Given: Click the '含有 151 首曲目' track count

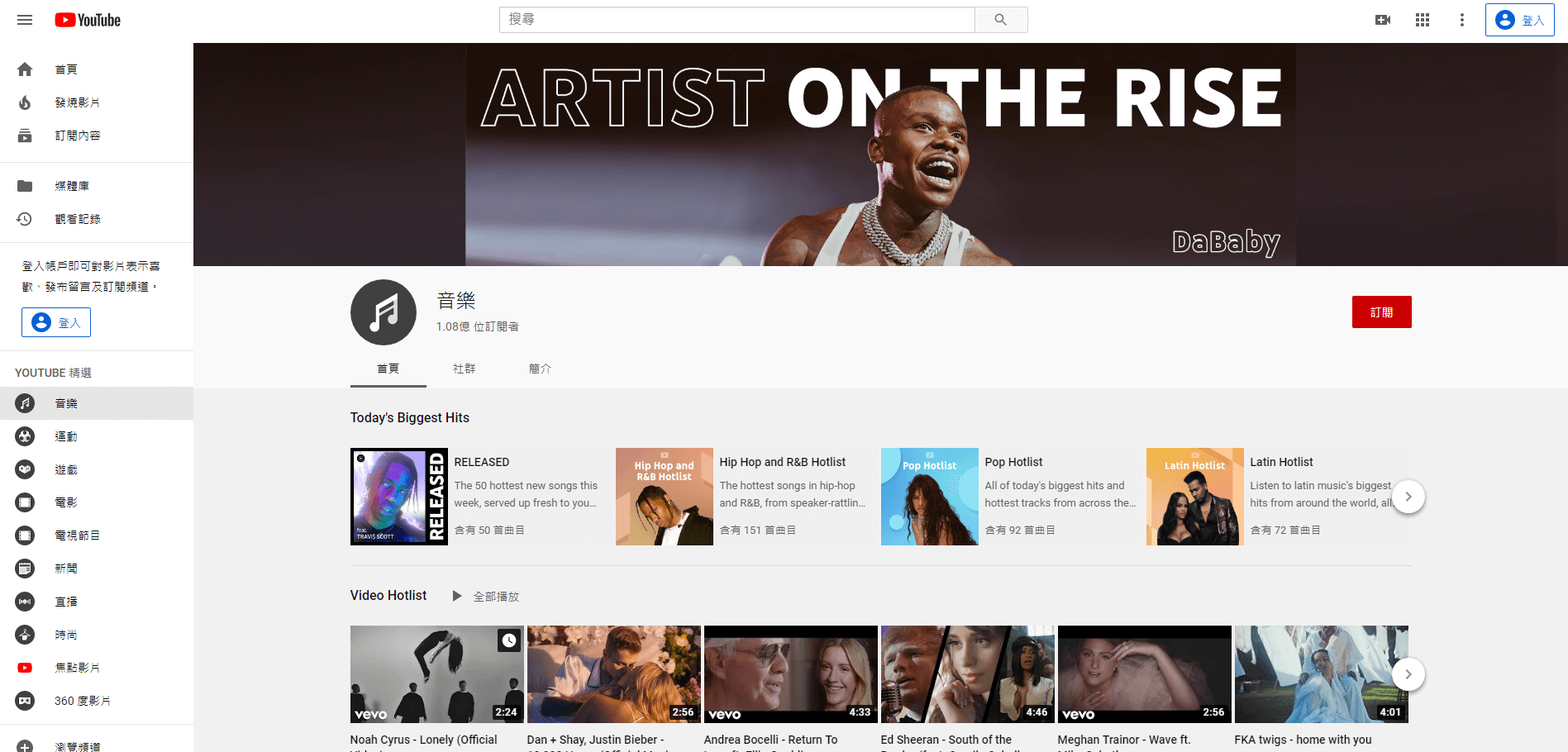Looking at the screenshot, I should pos(758,530).
